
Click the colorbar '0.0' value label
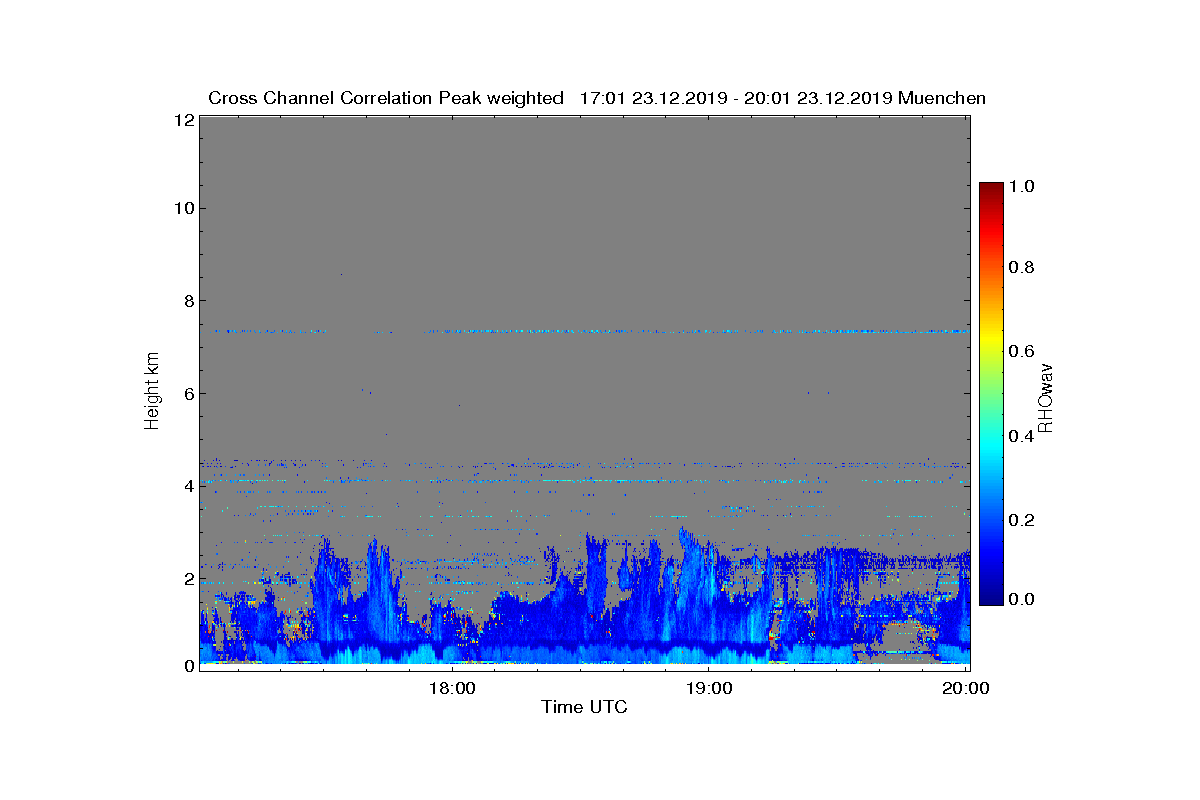pyautogui.click(x=1020, y=598)
